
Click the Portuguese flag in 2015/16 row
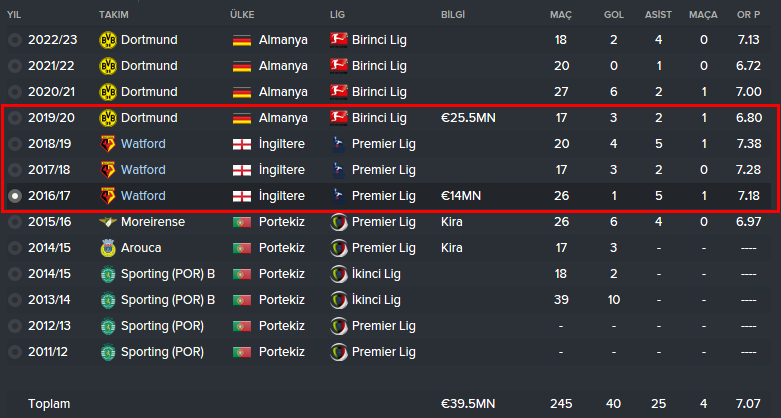tap(242, 222)
